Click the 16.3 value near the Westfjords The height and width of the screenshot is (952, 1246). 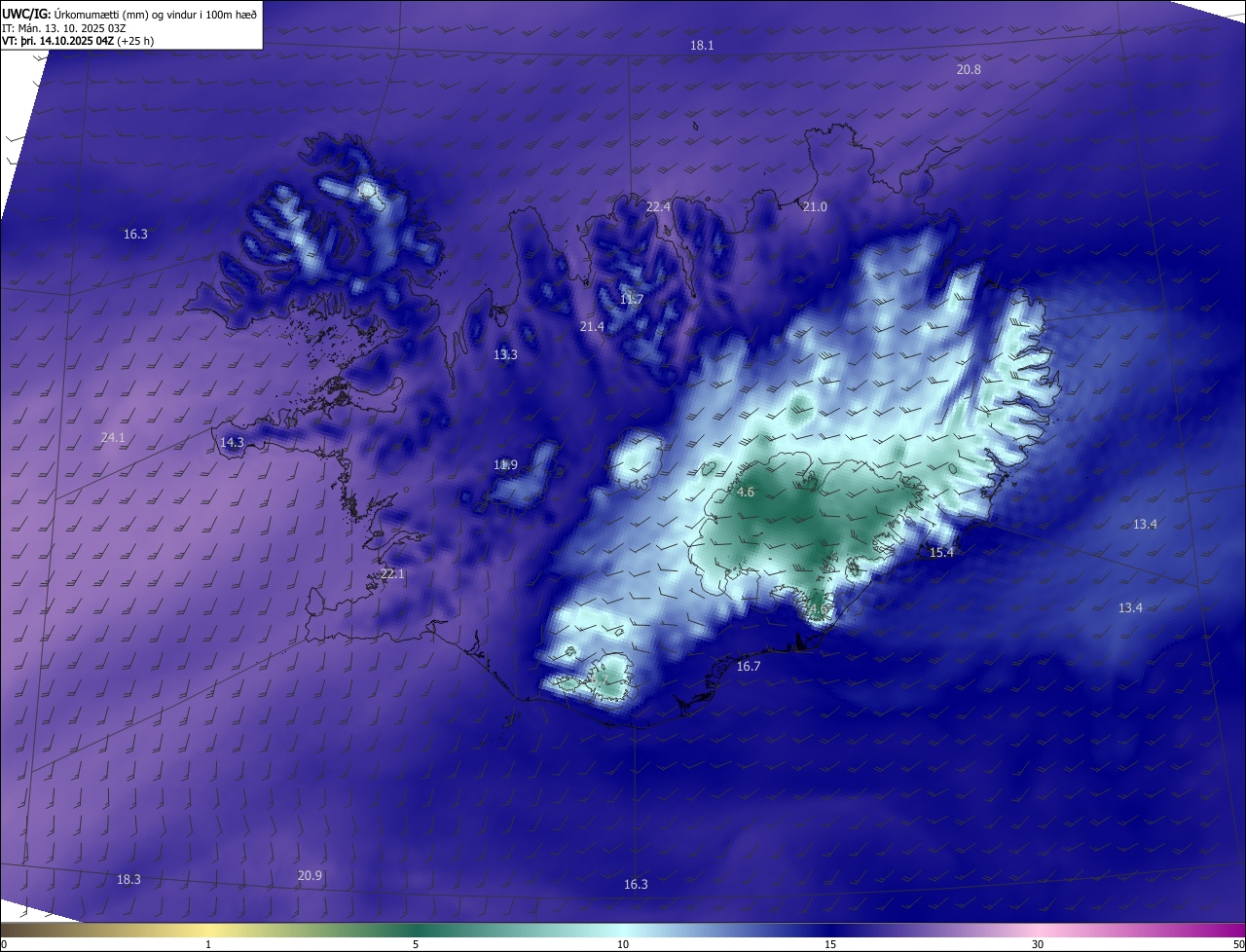(x=135, y=235)
